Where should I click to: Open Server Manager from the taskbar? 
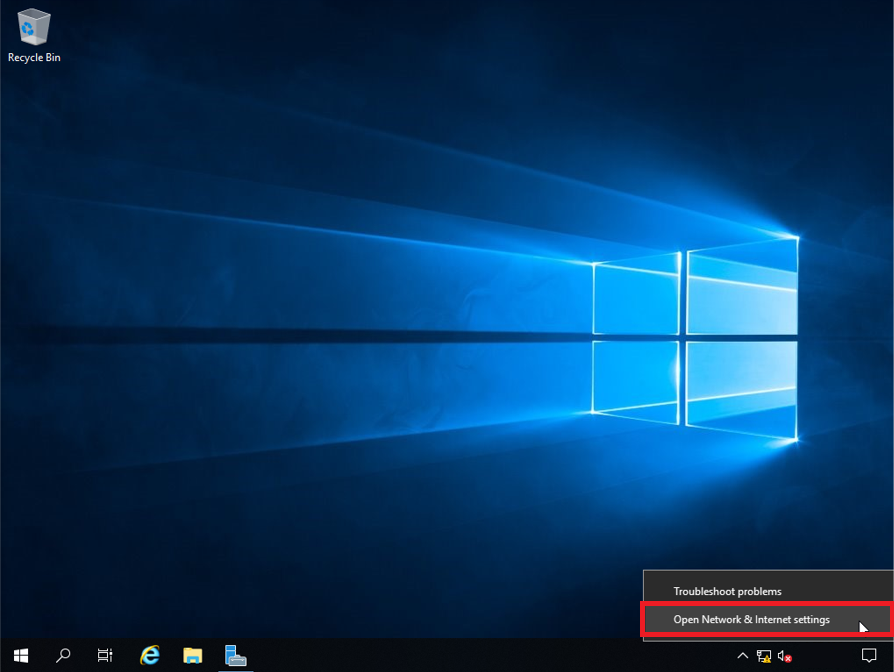point(236,655)
